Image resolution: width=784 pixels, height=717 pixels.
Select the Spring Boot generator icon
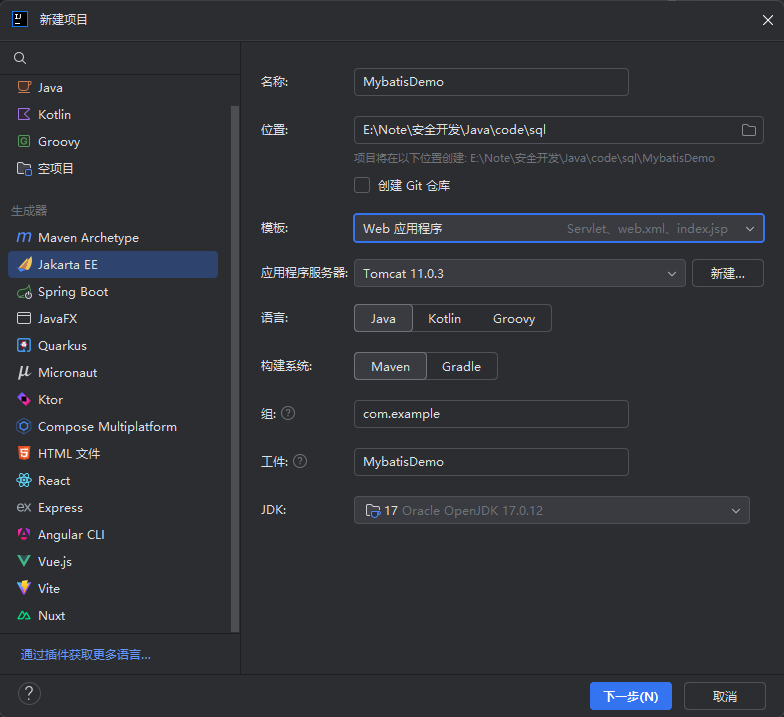[x=24, y=292]
